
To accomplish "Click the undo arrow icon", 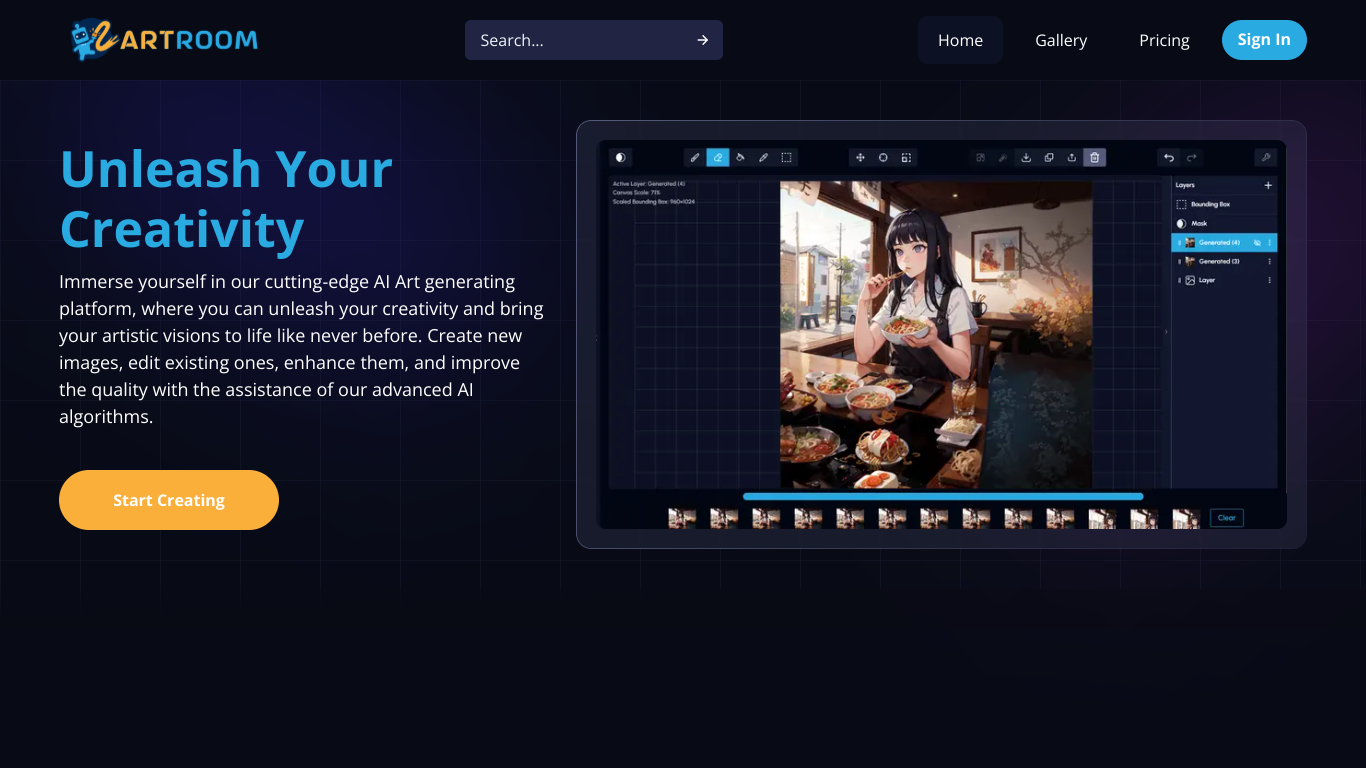I will click(x=1169, y=158).
